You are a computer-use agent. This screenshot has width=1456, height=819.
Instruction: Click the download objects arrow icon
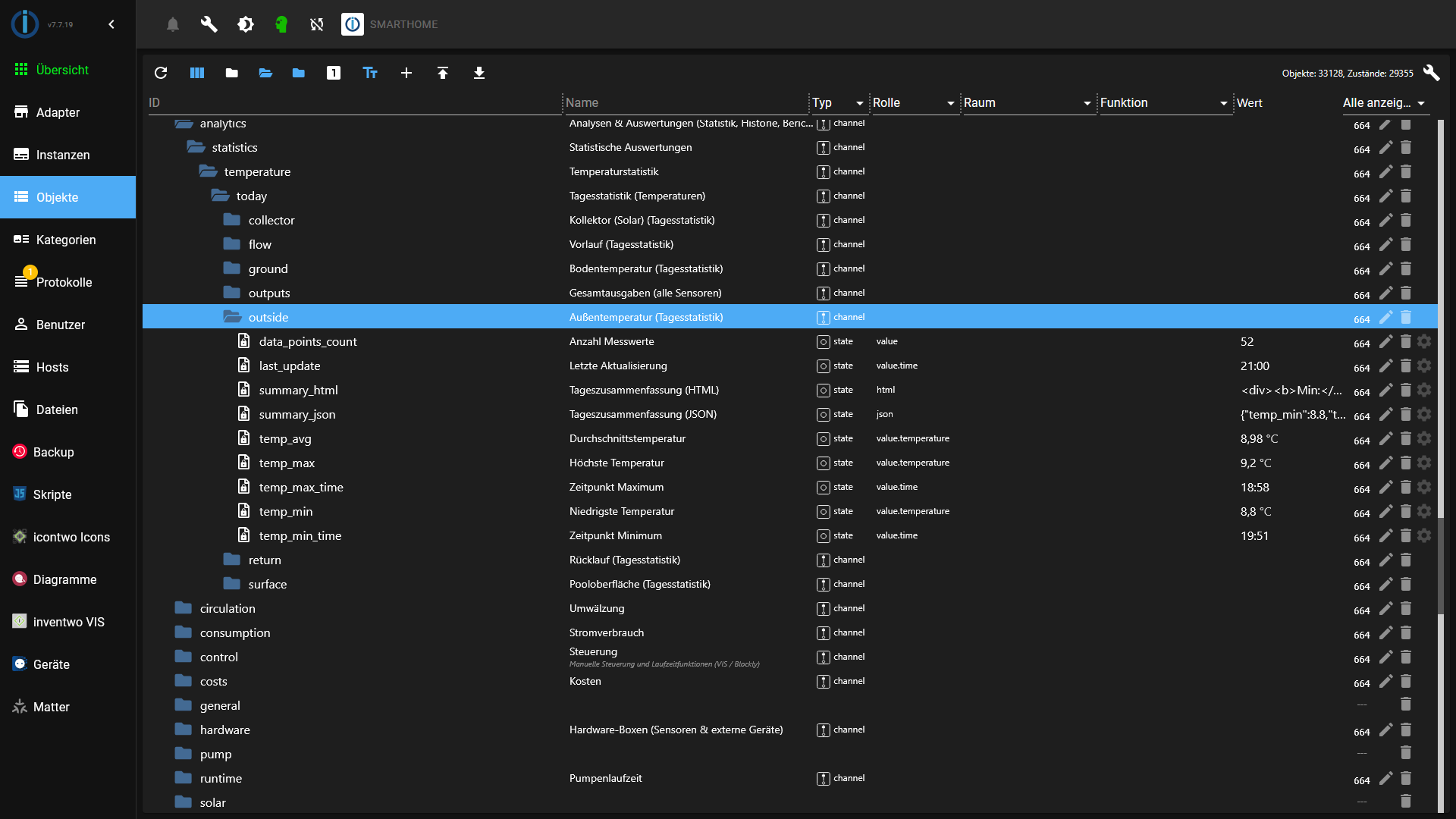point(479,73)
